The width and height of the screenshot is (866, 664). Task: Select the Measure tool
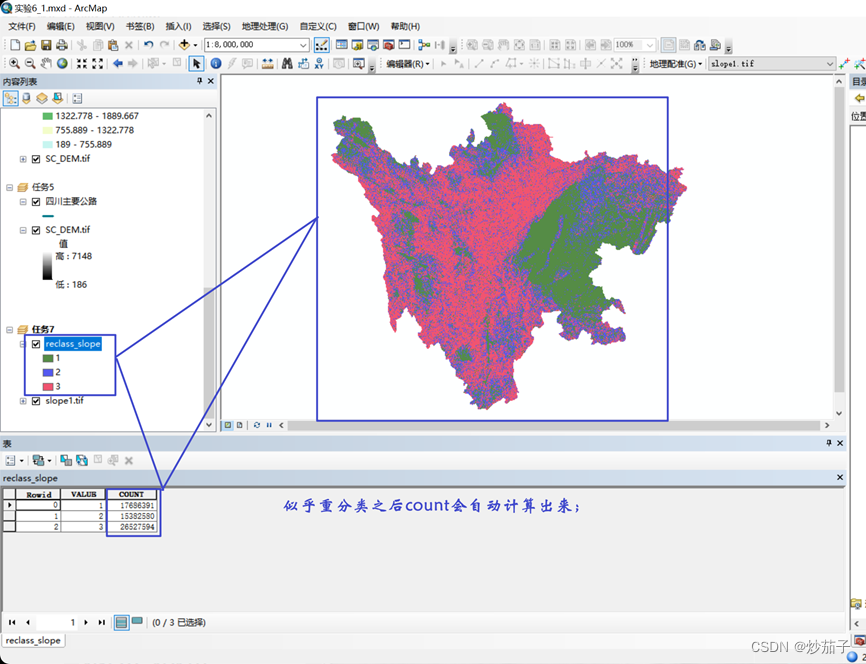coord(268,64)
